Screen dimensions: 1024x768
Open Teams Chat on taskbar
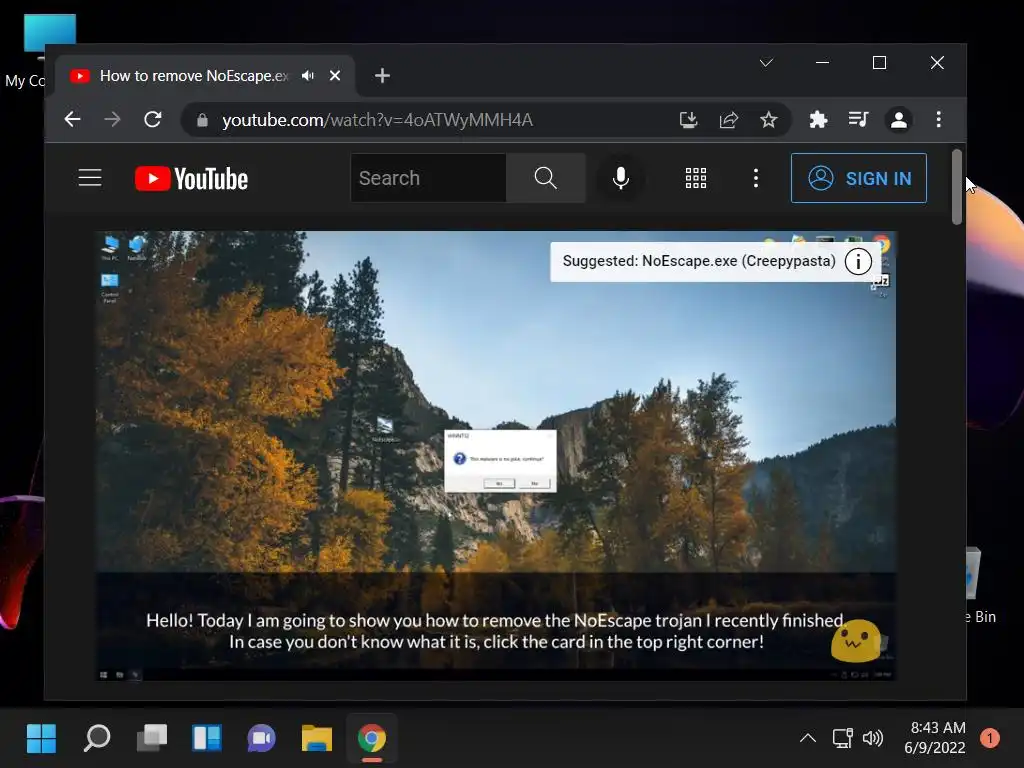(x=261, y=739)
